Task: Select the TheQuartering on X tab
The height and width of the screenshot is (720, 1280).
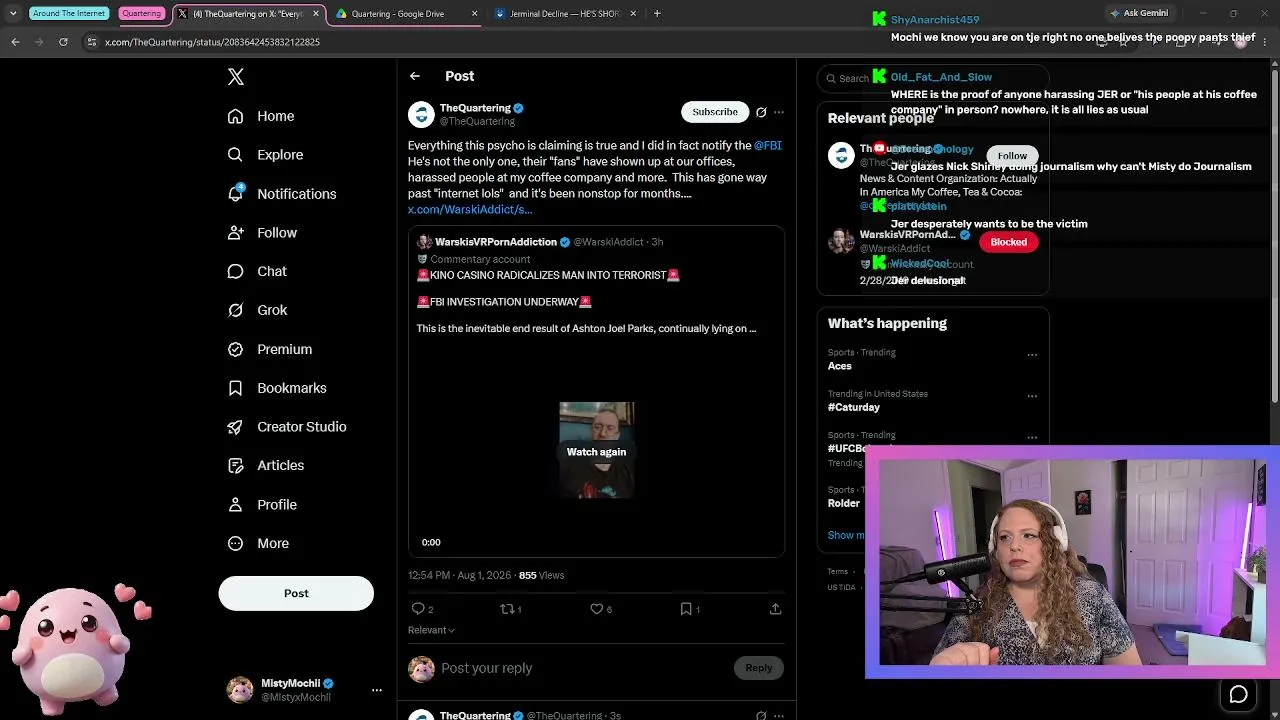Action: [x=249, y=14]
